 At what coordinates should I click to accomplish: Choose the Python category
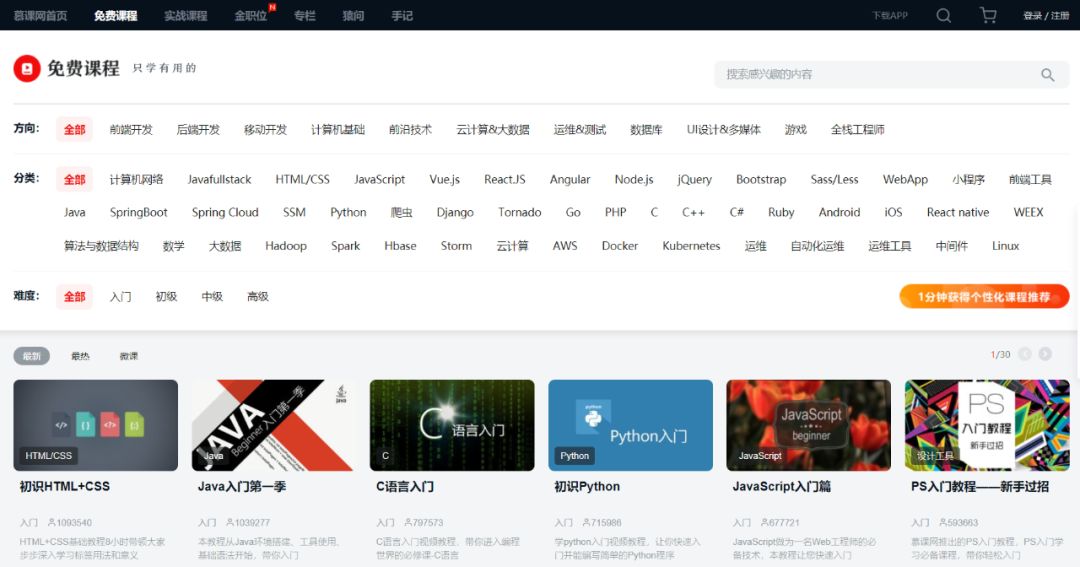(x=348, y=212)
